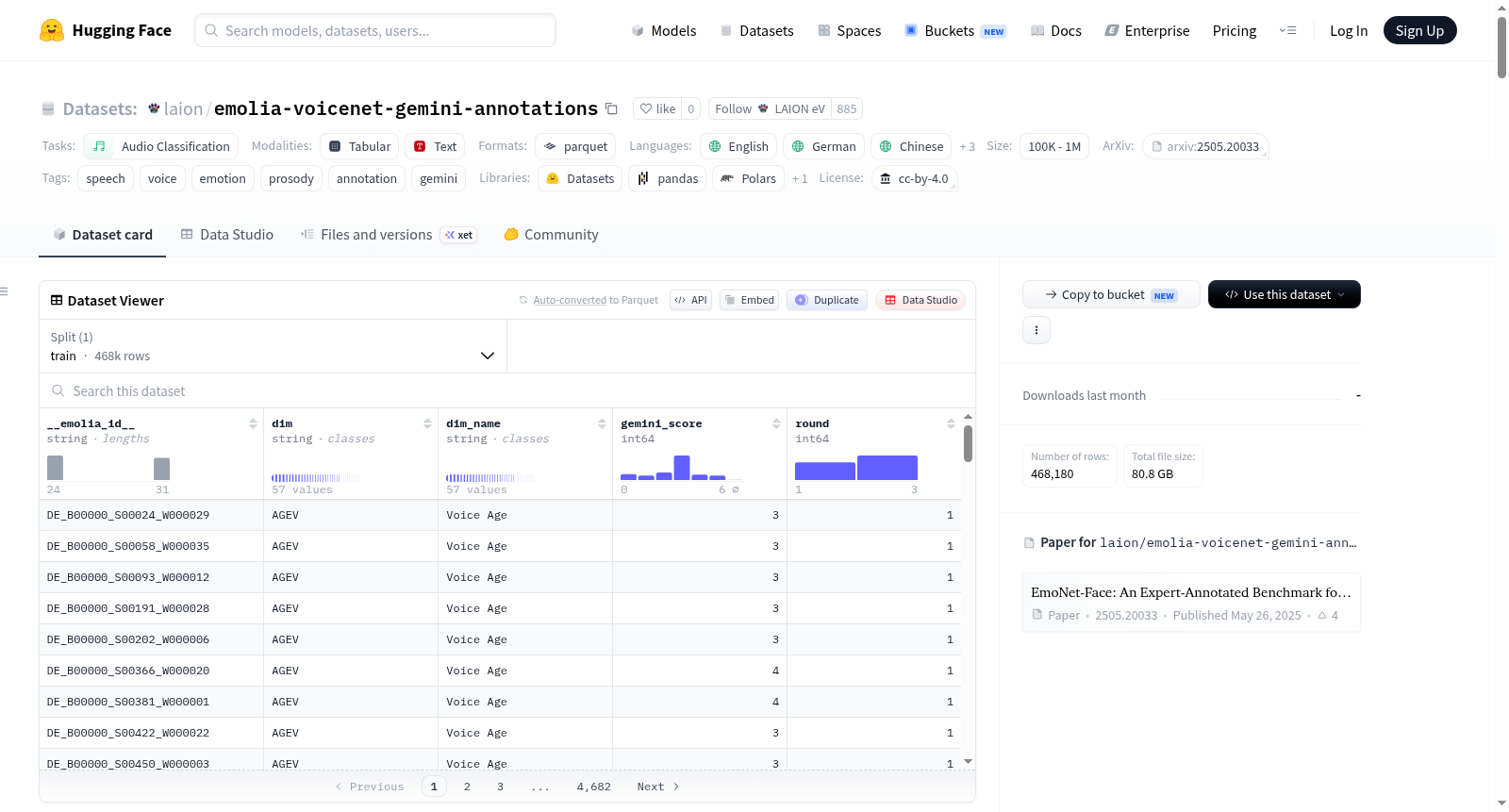This screenshot has height=812, width=1509.
Task: Copy dataset name with the copy icon
Action: (611, 108)
